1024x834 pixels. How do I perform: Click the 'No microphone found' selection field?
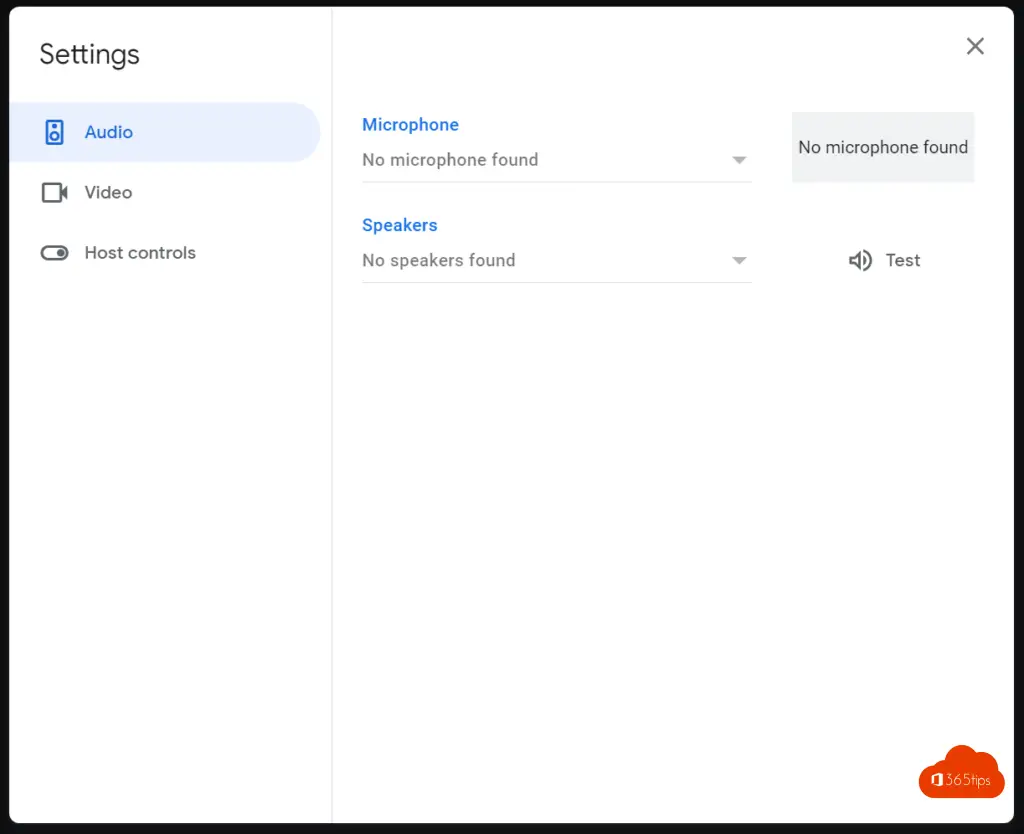[x=556, y=160]
